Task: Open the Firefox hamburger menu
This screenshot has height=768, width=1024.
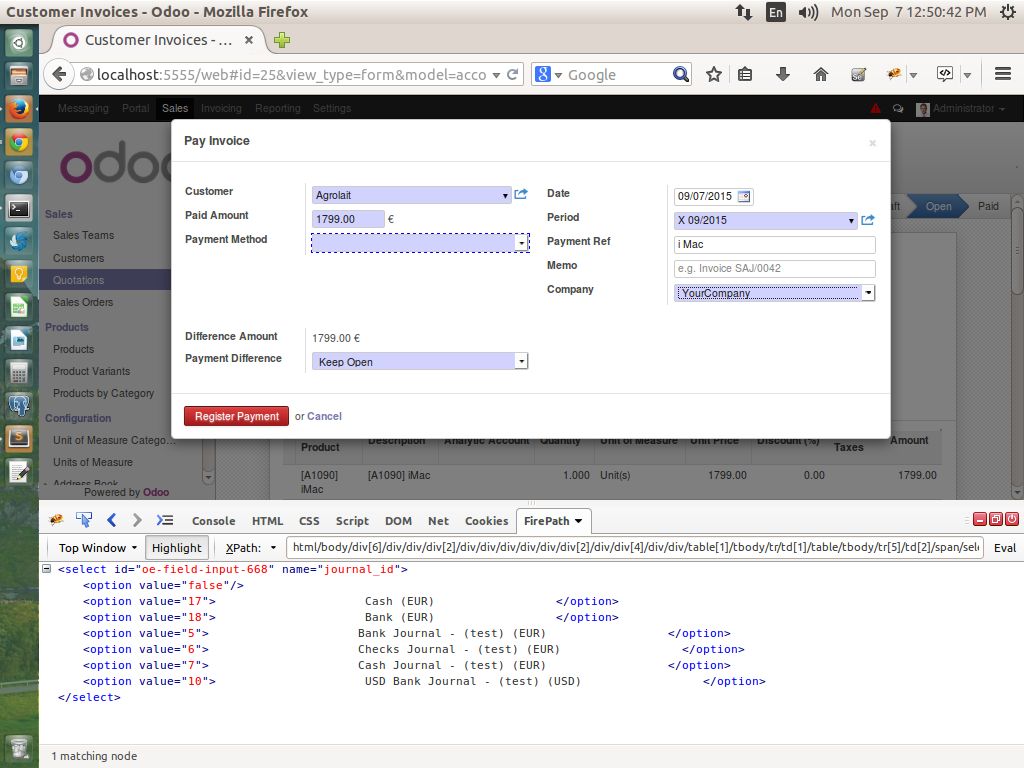Action: [x=1003, y=74]
